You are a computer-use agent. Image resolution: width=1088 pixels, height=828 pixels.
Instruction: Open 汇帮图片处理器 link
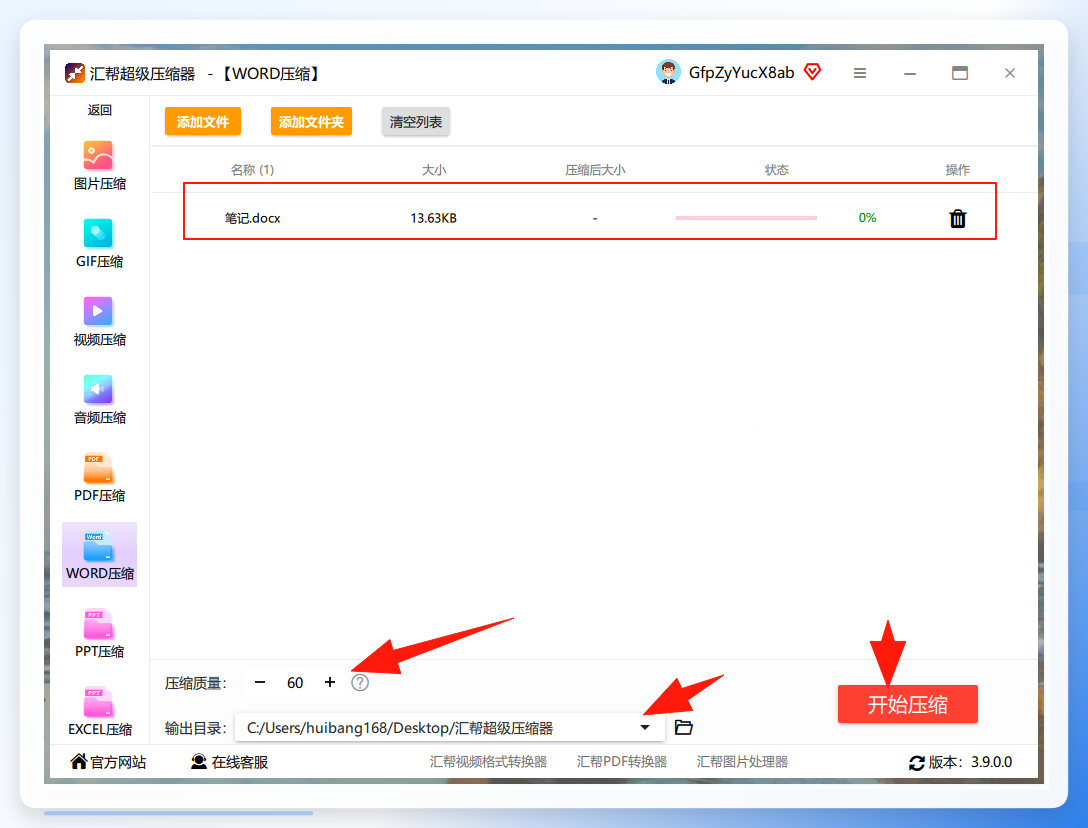tap(742, 762)
